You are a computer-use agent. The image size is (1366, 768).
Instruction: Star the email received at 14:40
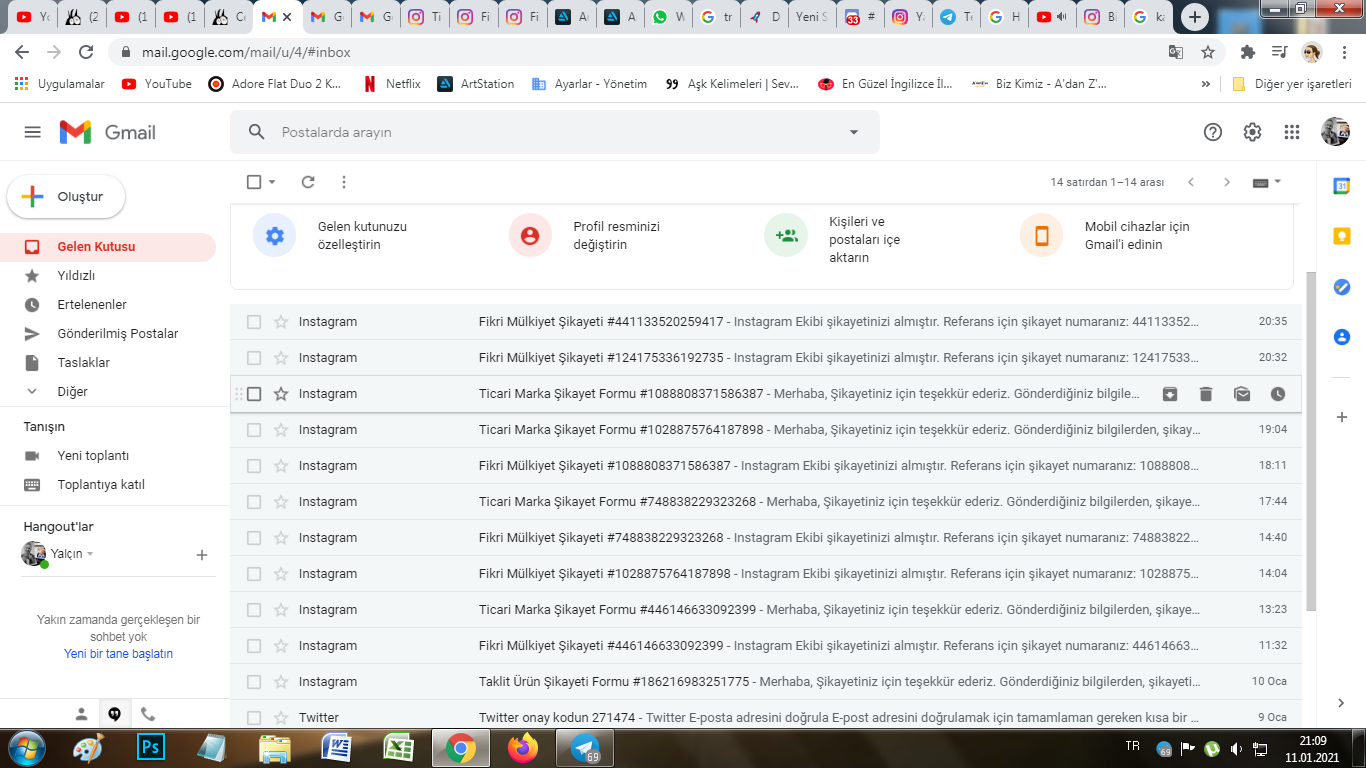tap(281, 538)
